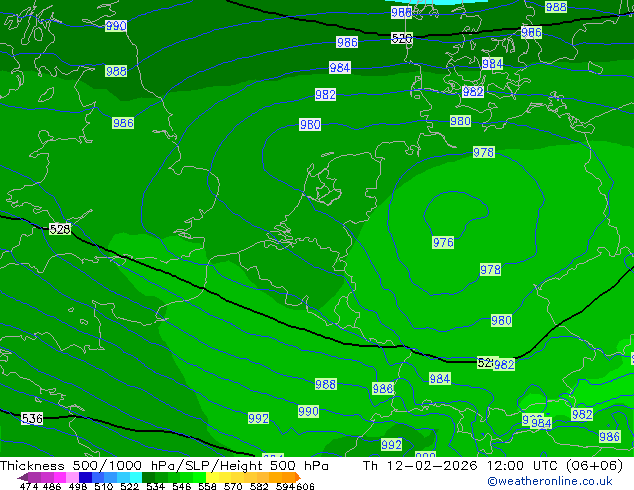The height and width of the screenshot is (490, 634).
Task: Pick the brightest green swatch before yellow
Action: 199,477
